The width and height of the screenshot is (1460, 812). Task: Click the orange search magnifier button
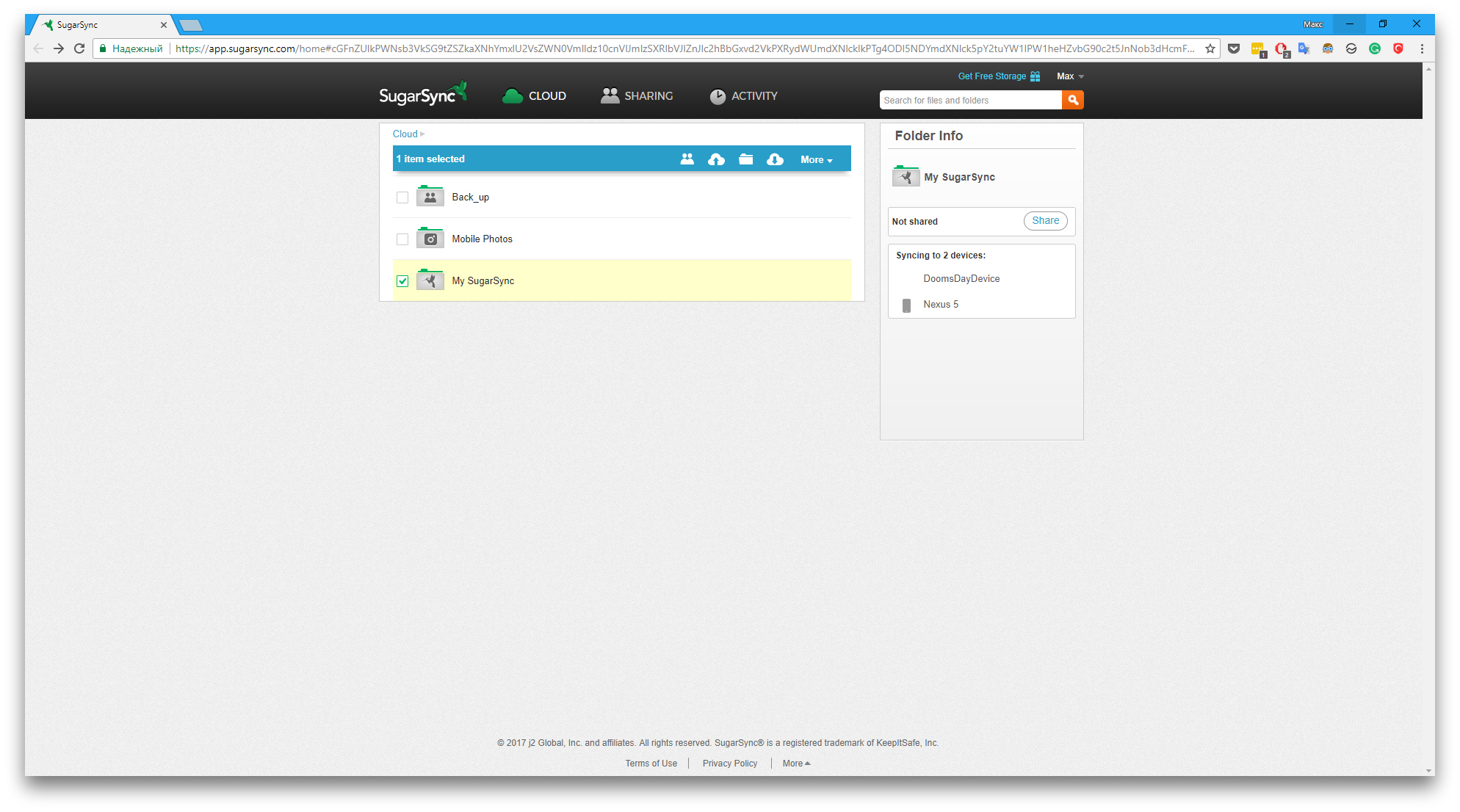pyautogui.click(x=1073, y=100)
